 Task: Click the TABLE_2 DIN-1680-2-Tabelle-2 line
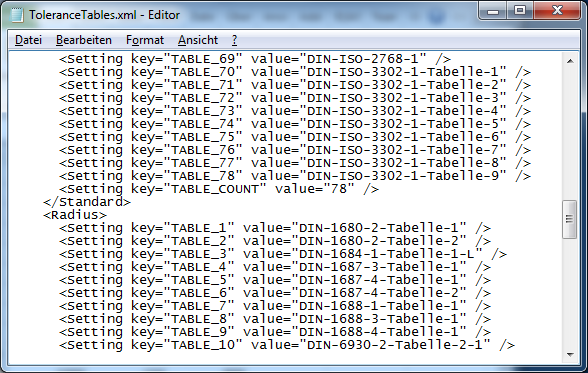pos(275,241)
